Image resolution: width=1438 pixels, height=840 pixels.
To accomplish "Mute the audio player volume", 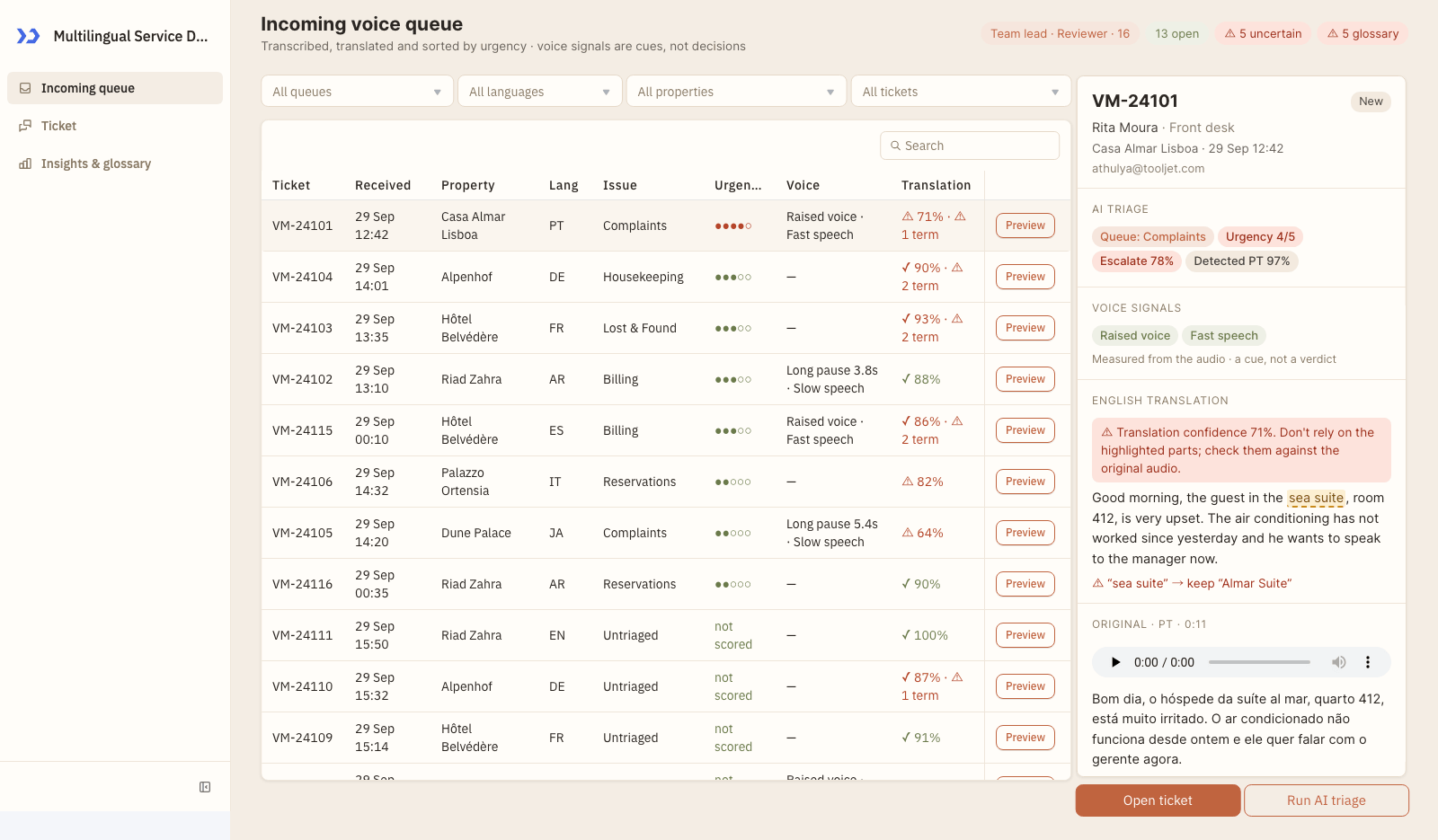I will 1339,662.
